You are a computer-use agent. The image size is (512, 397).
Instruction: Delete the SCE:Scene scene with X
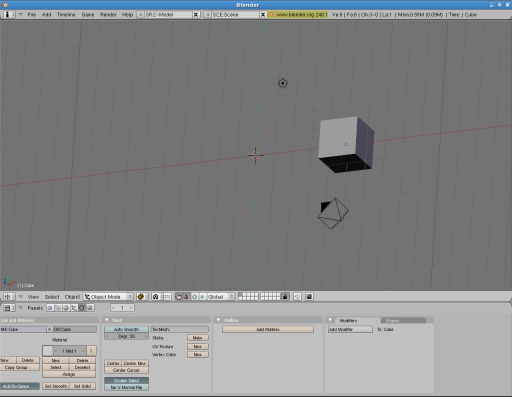(x=263, y=15)
